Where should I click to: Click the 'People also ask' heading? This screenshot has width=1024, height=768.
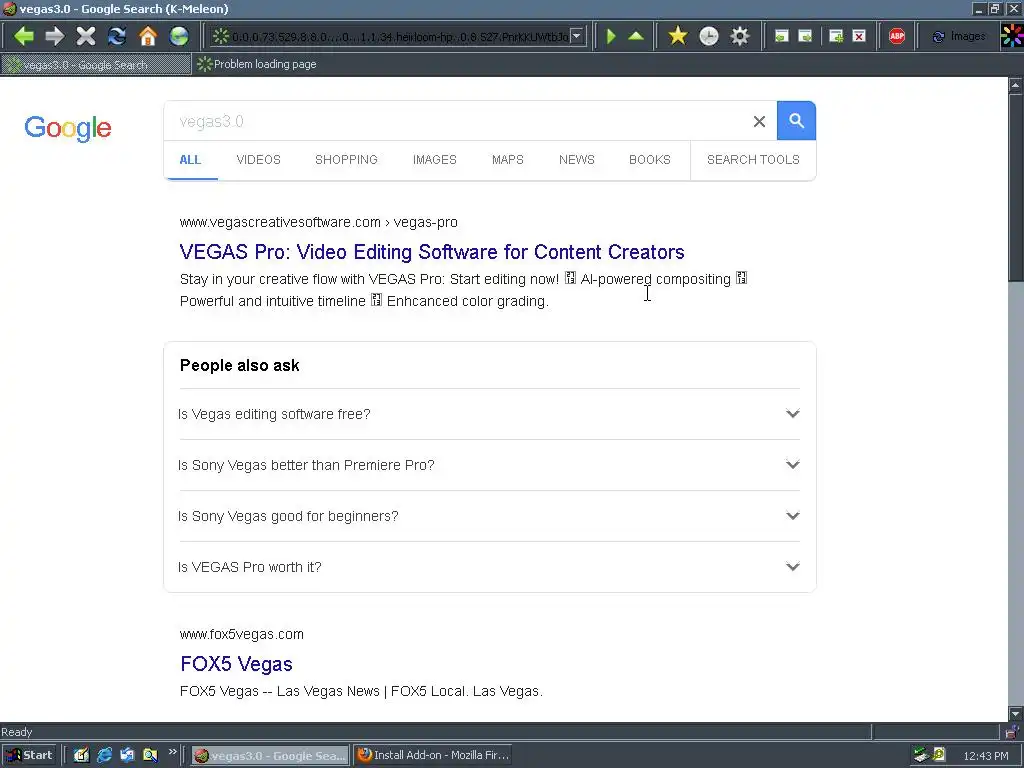[240, 366]
